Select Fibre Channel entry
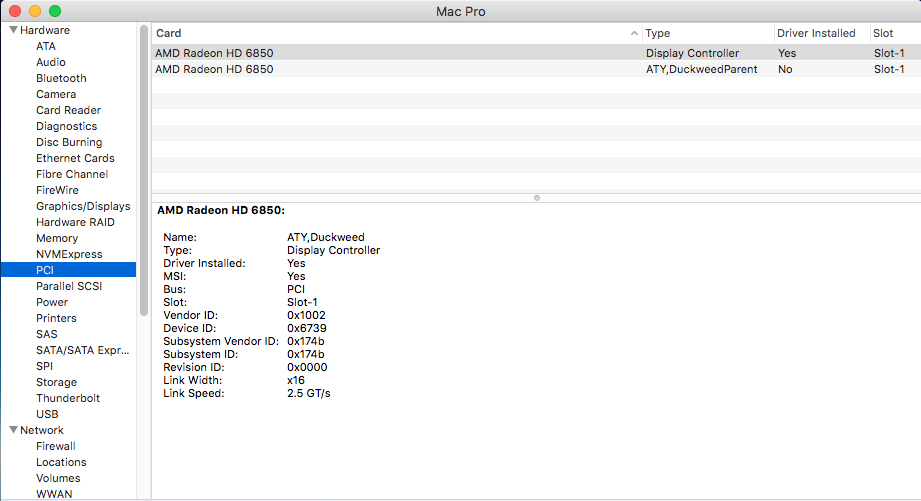The height and width of the screenshot is (501, 921). point(72,174)
